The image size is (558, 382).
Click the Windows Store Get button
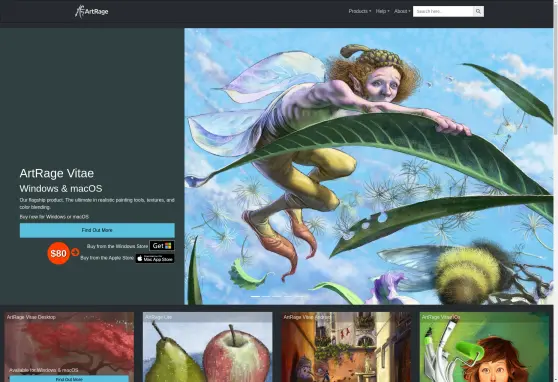162,246
